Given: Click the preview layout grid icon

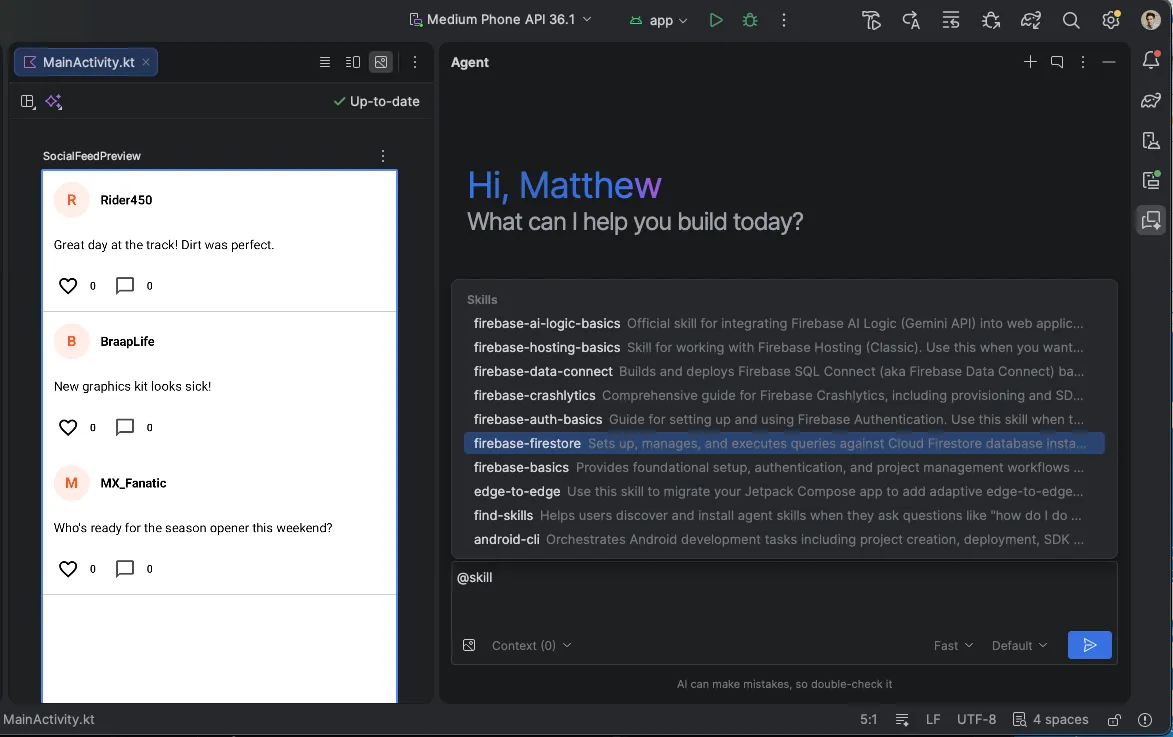Looking at the screenshot, I should [x=28, y=102].
